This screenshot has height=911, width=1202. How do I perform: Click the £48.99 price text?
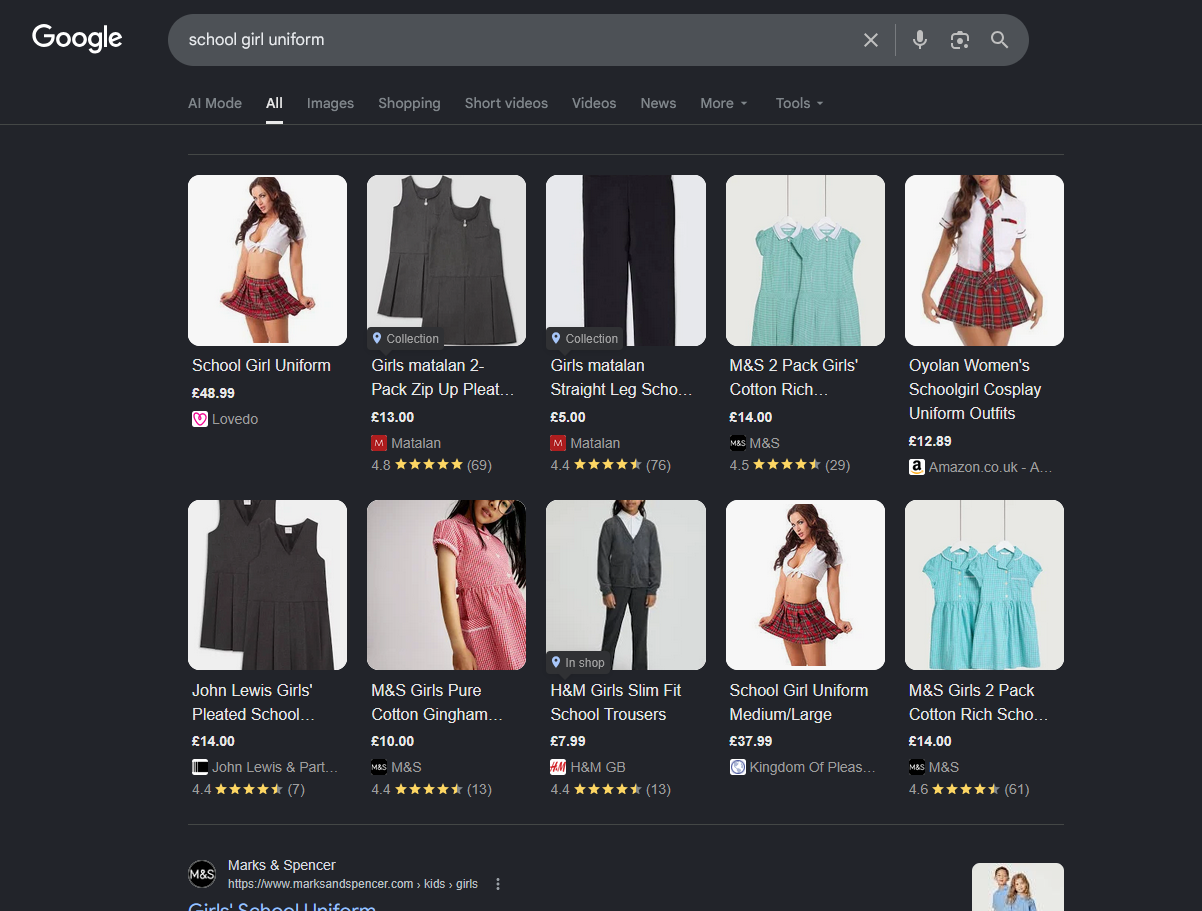213,393
